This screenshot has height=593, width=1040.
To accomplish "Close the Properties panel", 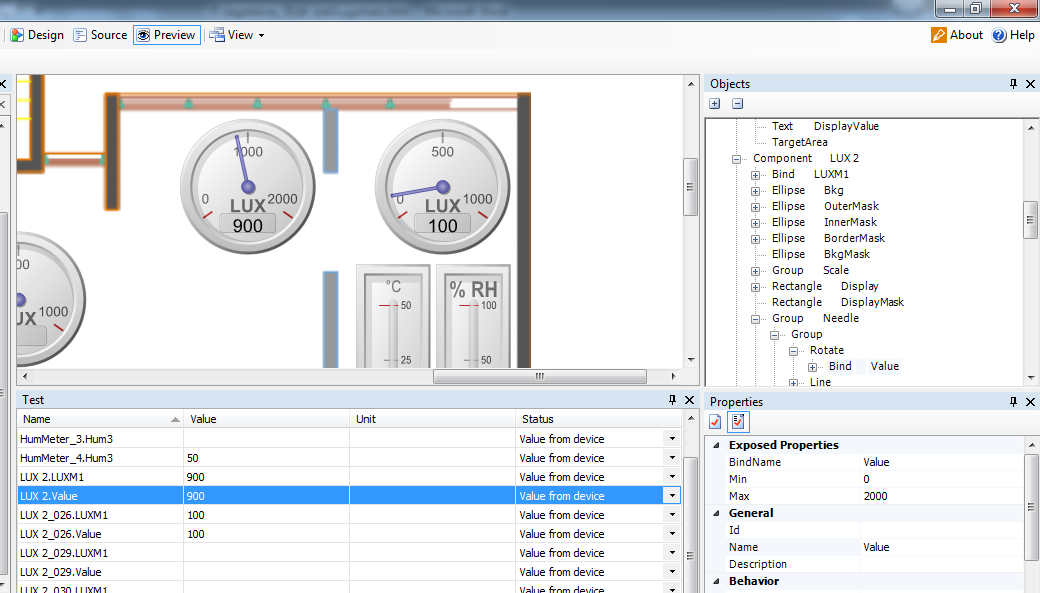I will (1030, 401).
